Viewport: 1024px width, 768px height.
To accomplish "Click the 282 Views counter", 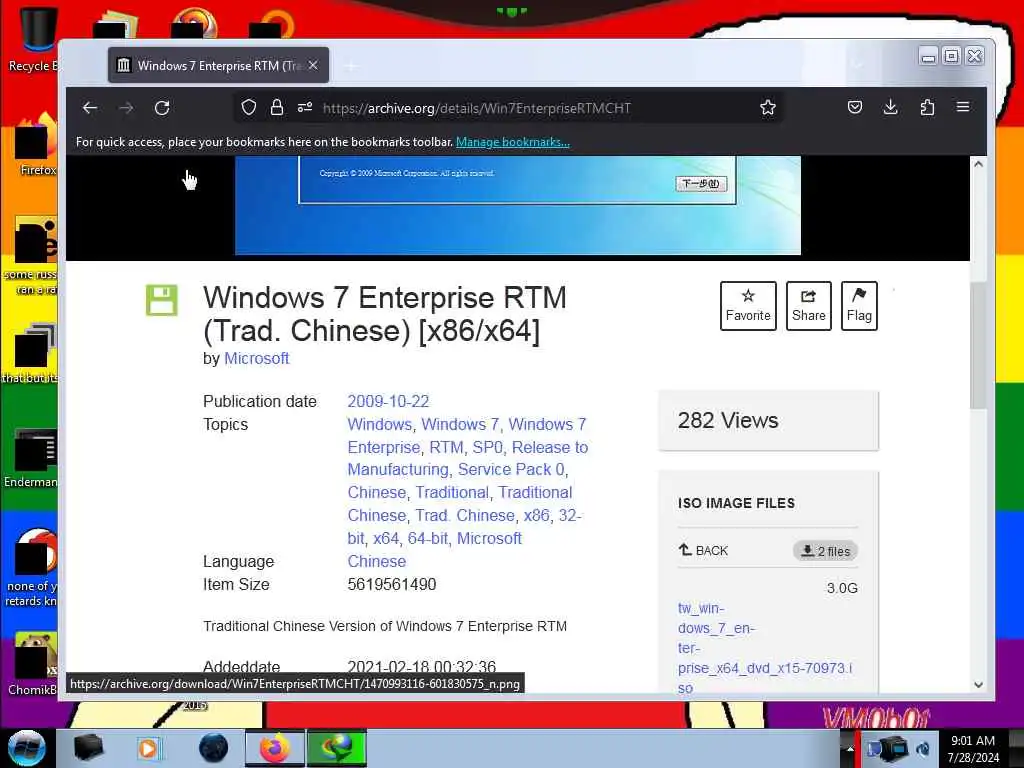I will pos(728,421).
